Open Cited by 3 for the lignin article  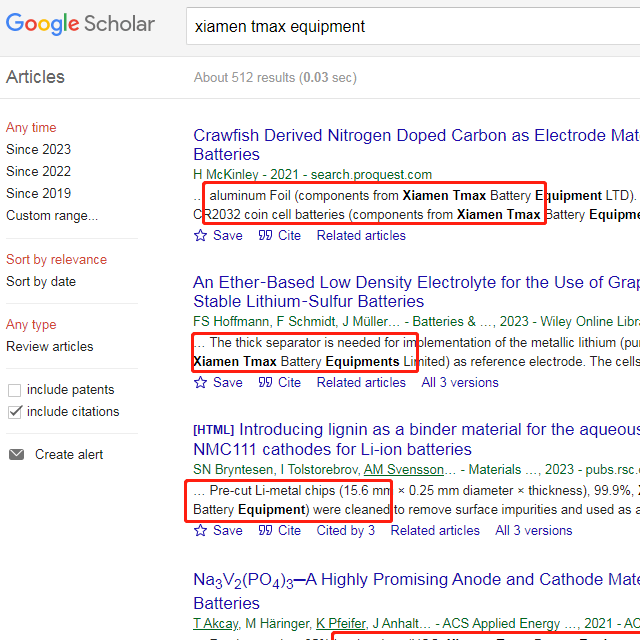tap(346, 530)
